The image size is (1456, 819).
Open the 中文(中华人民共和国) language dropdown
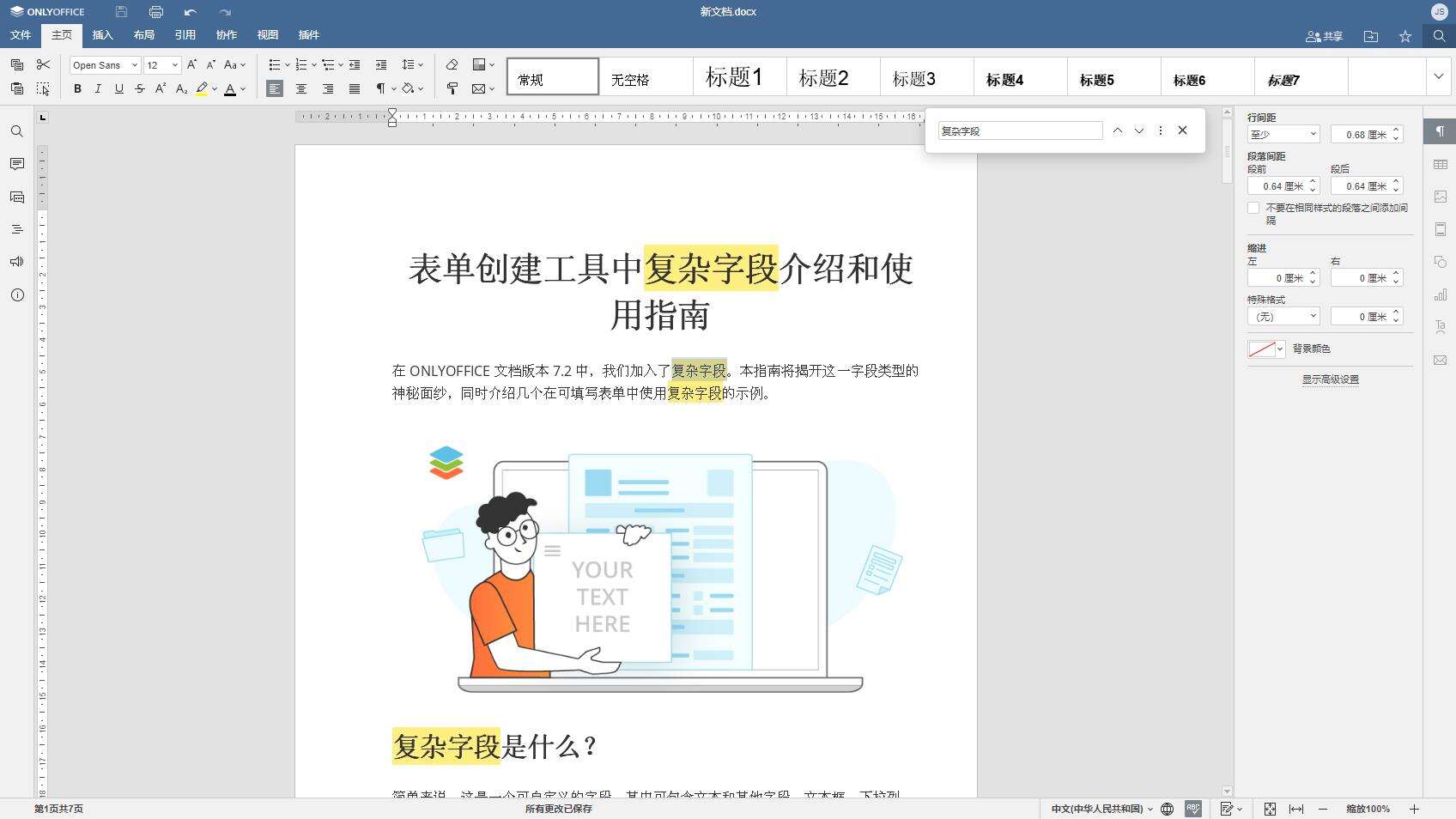coord(1101,809)
